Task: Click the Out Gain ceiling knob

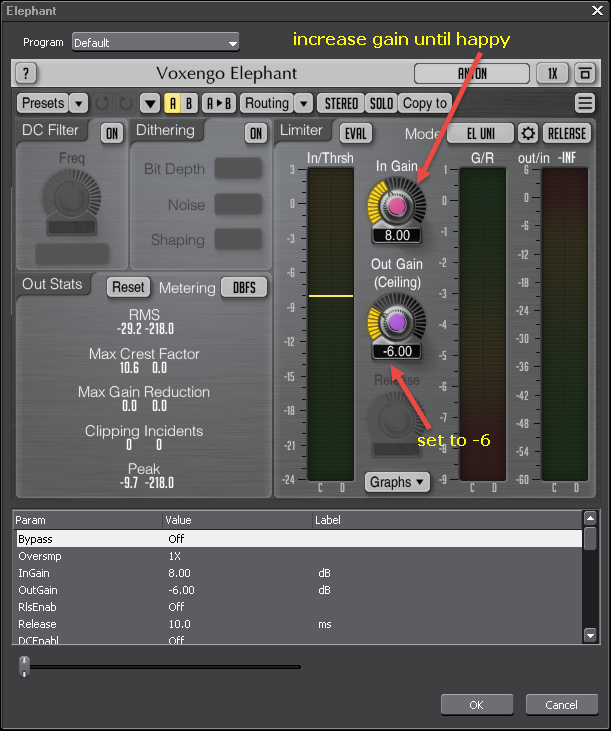Action: pyautogui.click(x=396, y=322)
